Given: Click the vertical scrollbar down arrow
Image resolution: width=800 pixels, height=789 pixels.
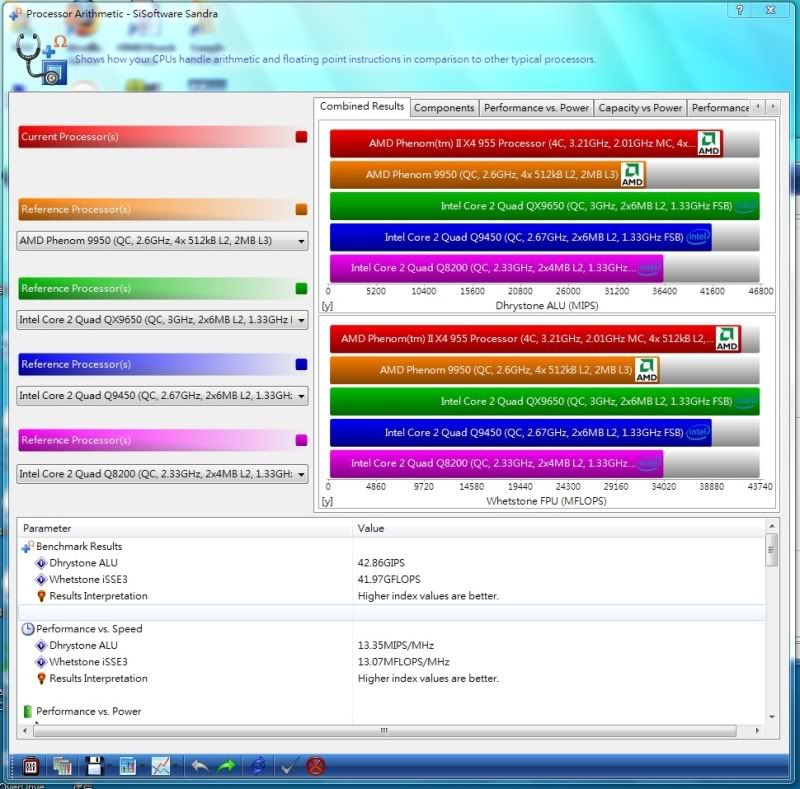Looking at the screenshot, I should click(x=771, y=717).
